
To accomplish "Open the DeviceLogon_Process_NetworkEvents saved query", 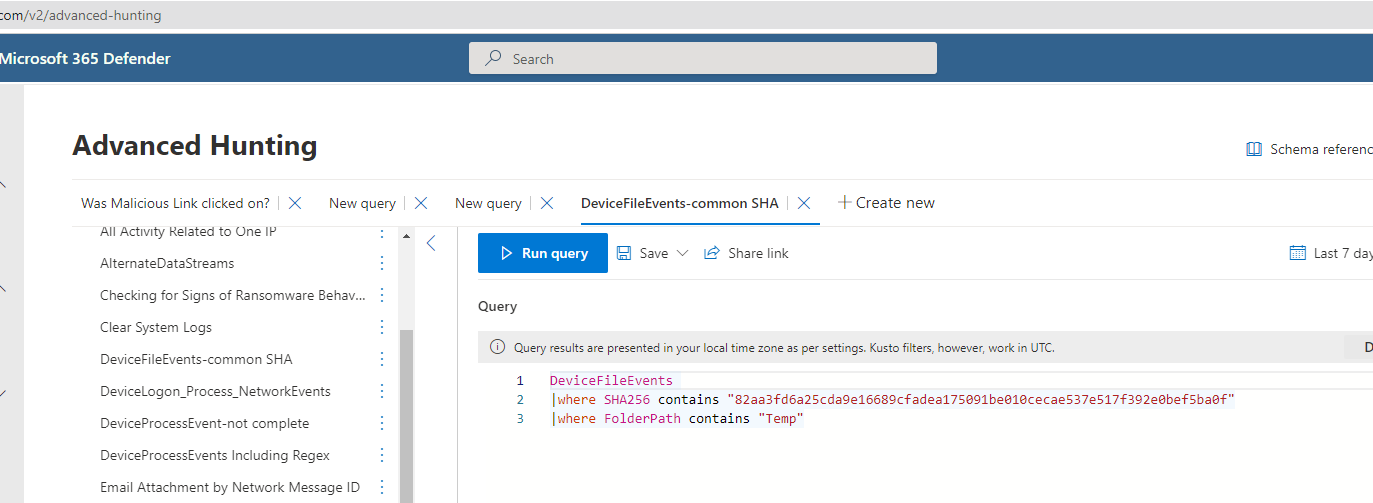I will coord(215,391).
